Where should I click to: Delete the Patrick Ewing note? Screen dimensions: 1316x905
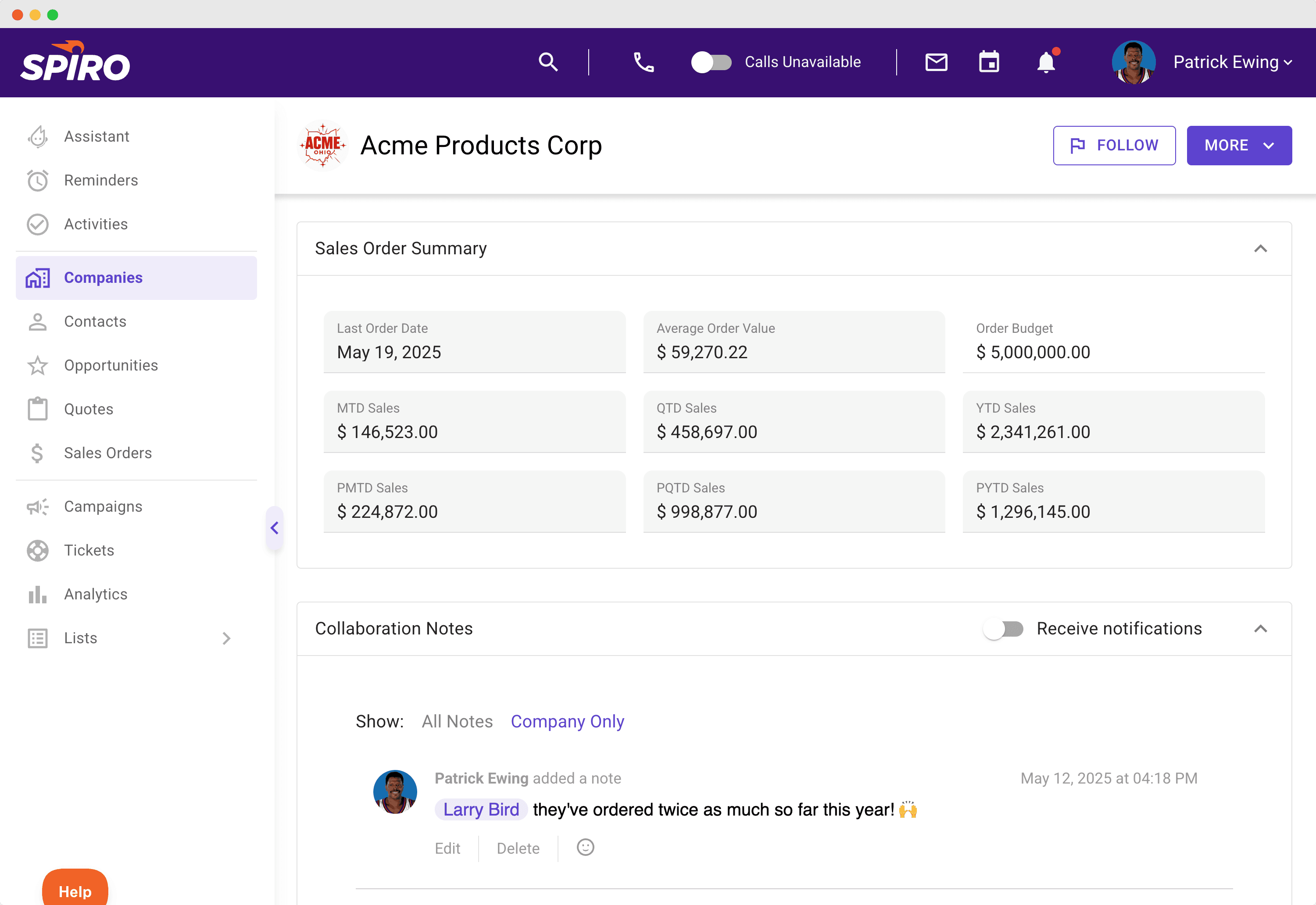point(518,848)
